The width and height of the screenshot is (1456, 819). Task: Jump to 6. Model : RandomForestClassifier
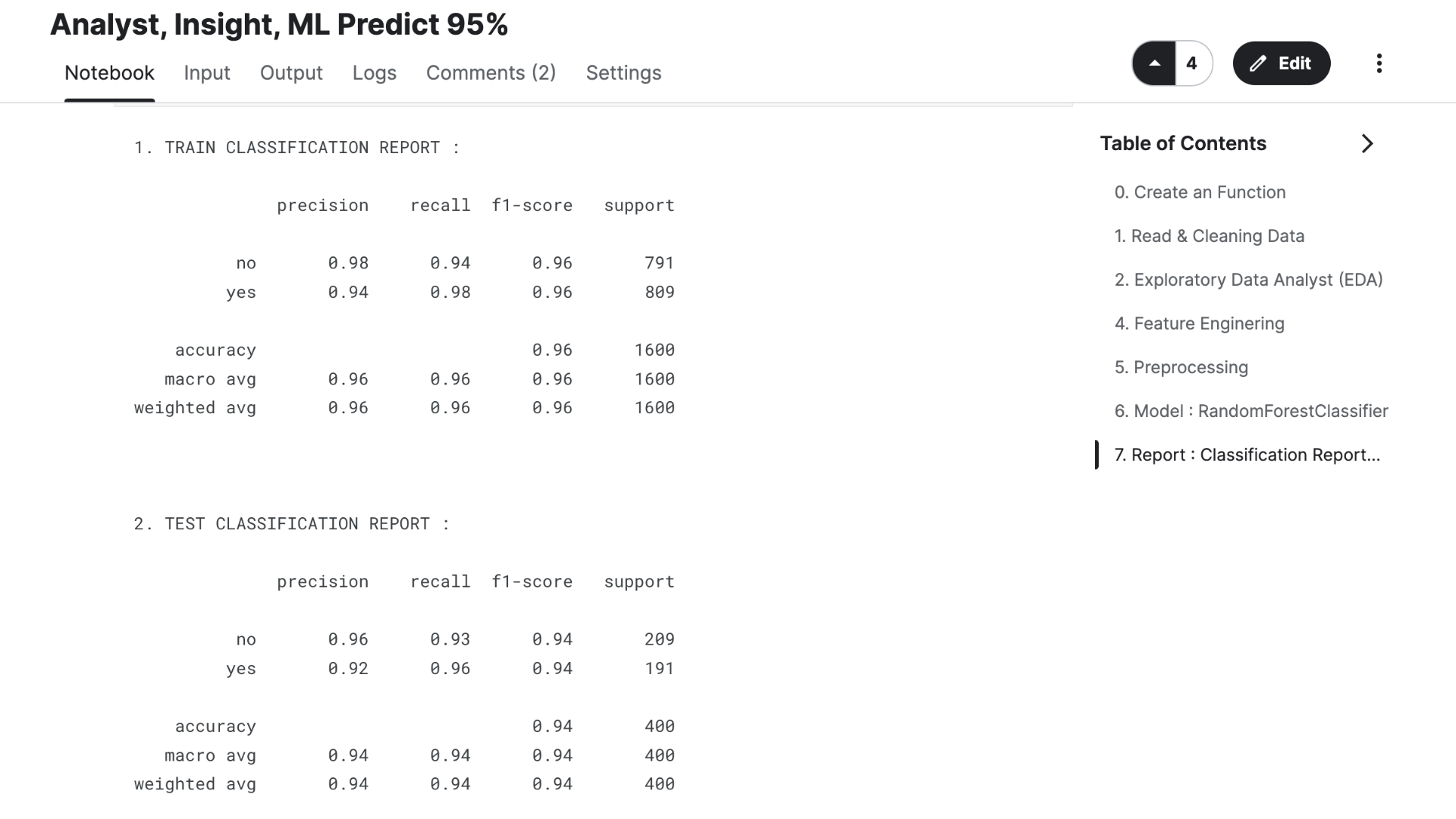coord(1250,411)
